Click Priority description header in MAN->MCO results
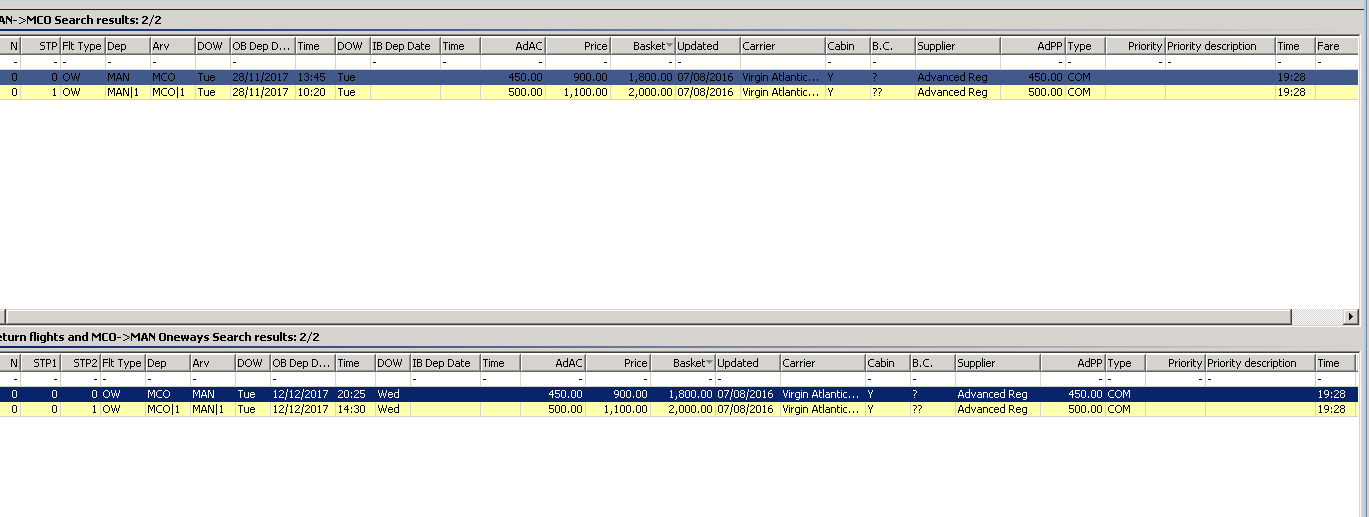 [1220, 46]
